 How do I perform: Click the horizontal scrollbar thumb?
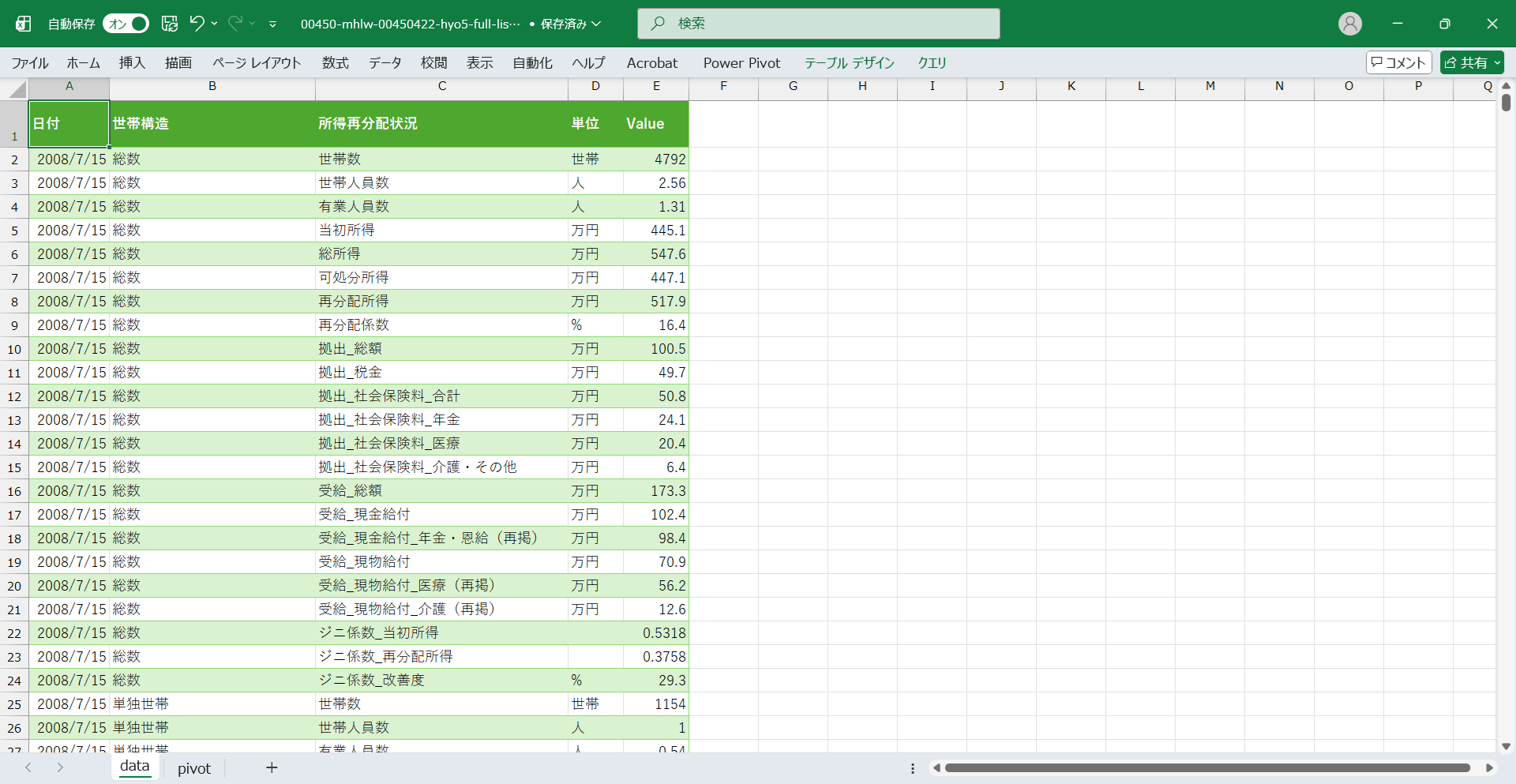[x=1206, y=767]
